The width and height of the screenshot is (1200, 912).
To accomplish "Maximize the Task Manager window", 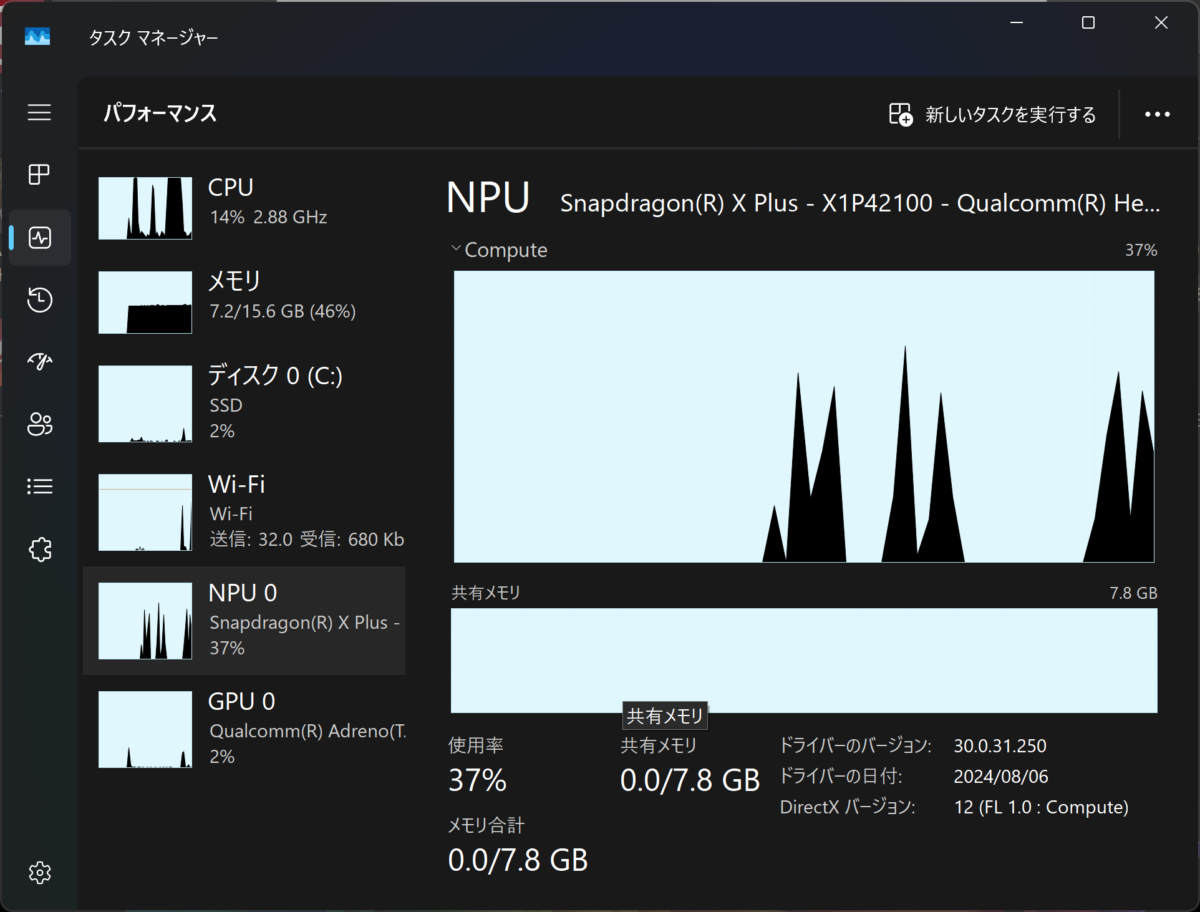I will pos(1088,23).
